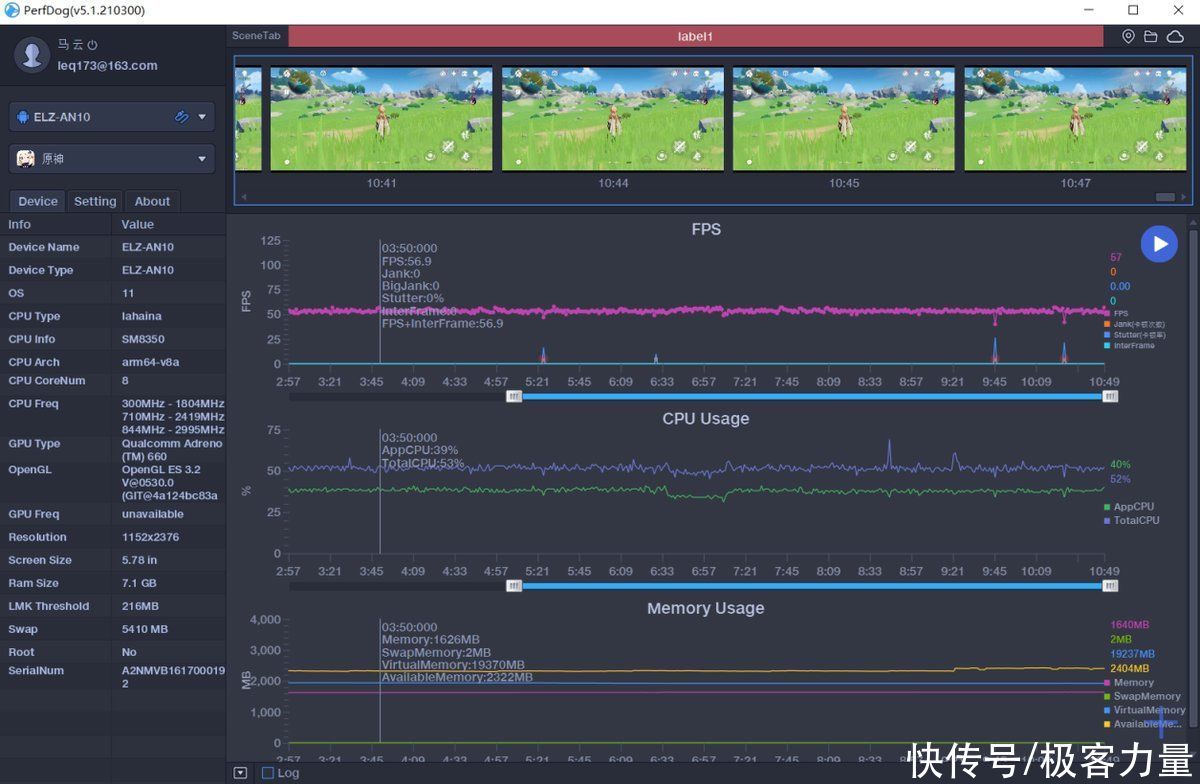Click the CPU Type value lahaina
Image resolution: width=1200 pixels, height=784 pixels.
[140, 316]
